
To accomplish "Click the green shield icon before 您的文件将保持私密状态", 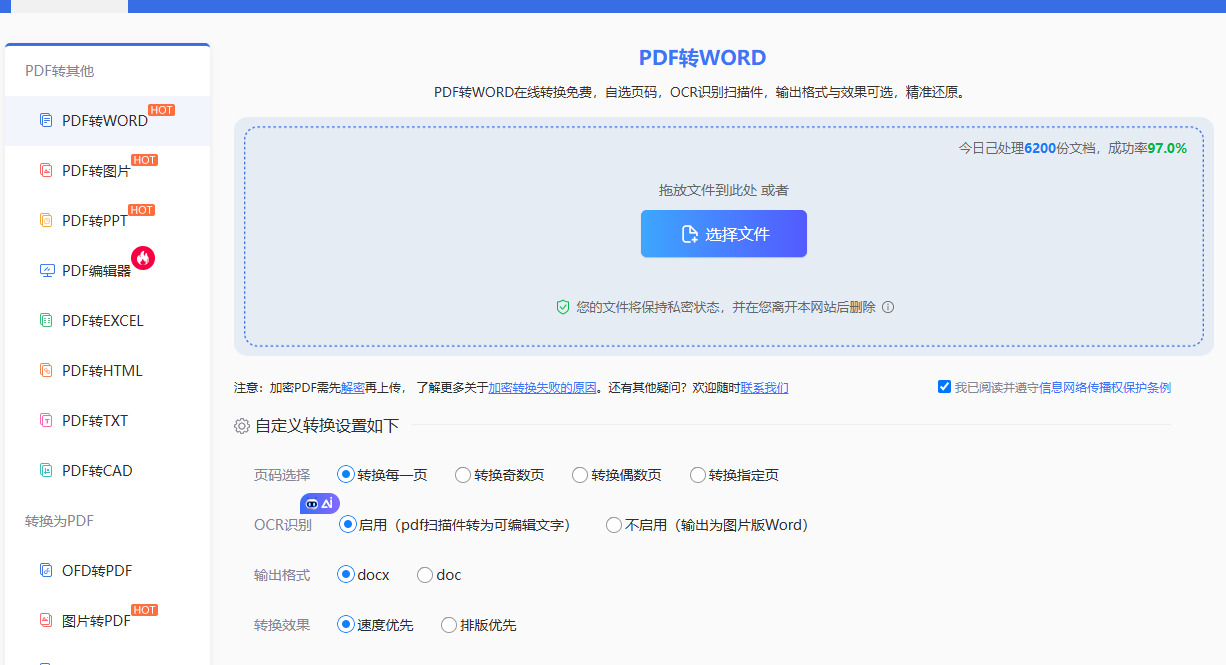I will (563, 308).
